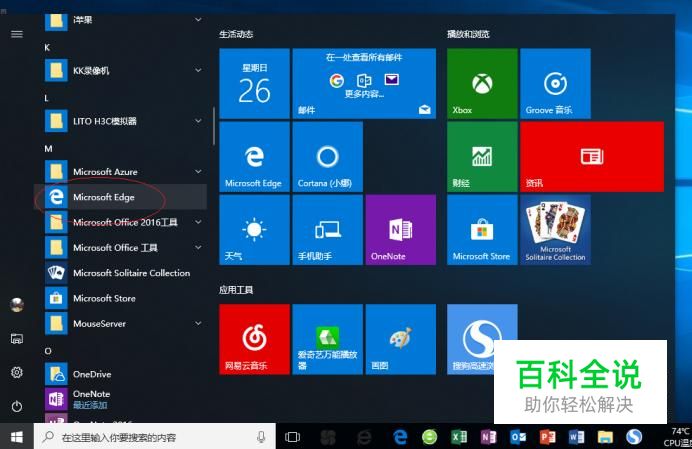Open the Cortana tile
Image resolution: width=692 pixels, height=449 pixels.
tap(327, 157)
